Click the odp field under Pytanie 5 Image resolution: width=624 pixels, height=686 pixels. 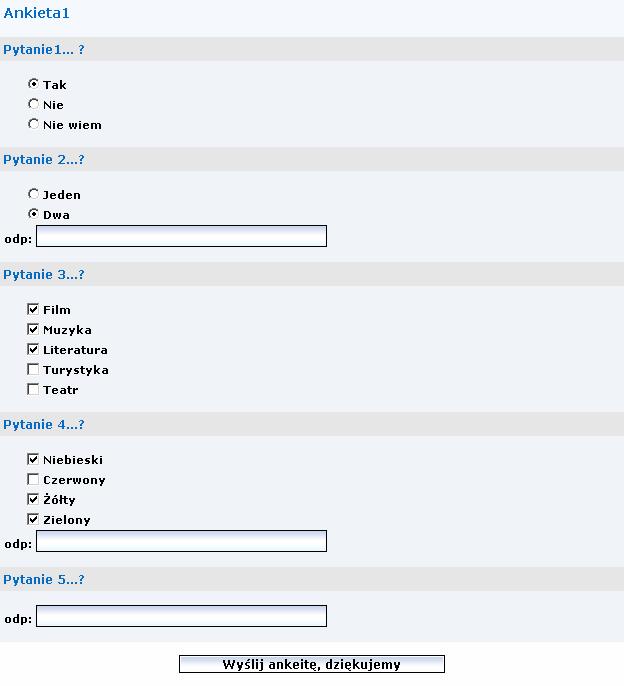[x=181, y=616]
